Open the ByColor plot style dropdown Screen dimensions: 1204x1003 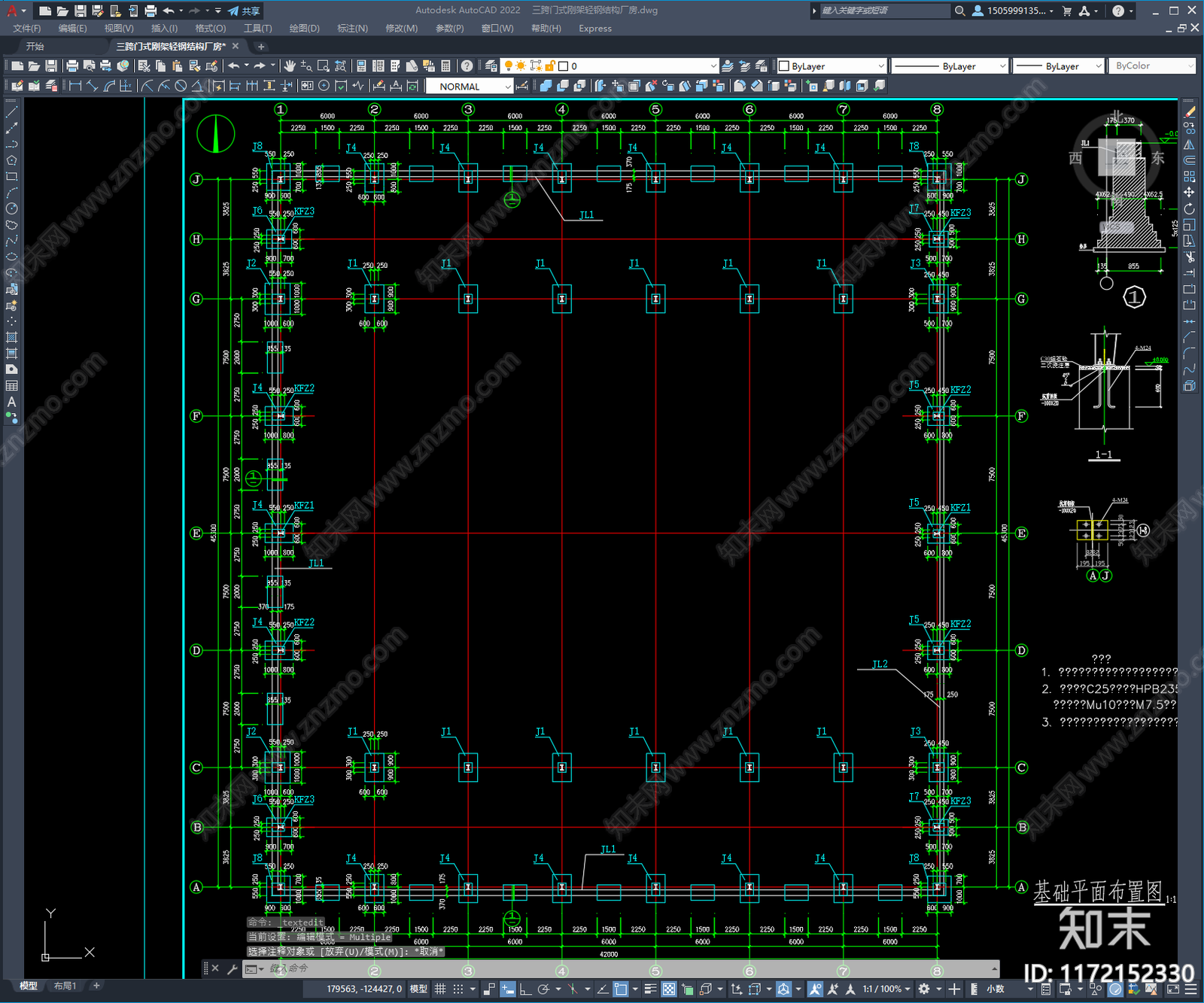click(1151, 66)
